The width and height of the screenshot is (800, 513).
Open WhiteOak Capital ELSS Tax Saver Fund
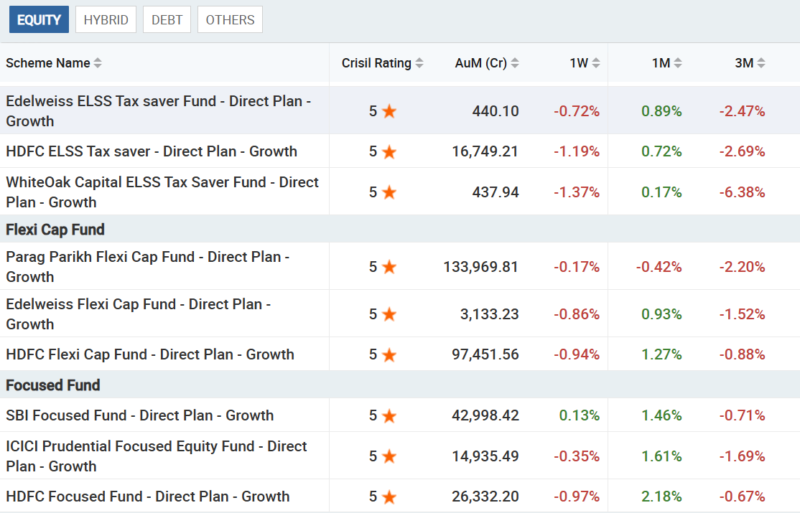162,192
